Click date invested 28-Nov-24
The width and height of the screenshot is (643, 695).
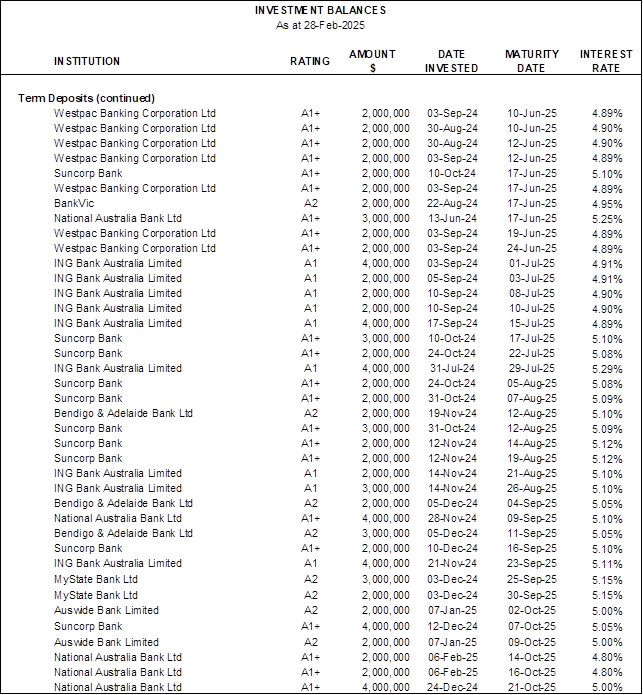point(452,519)
